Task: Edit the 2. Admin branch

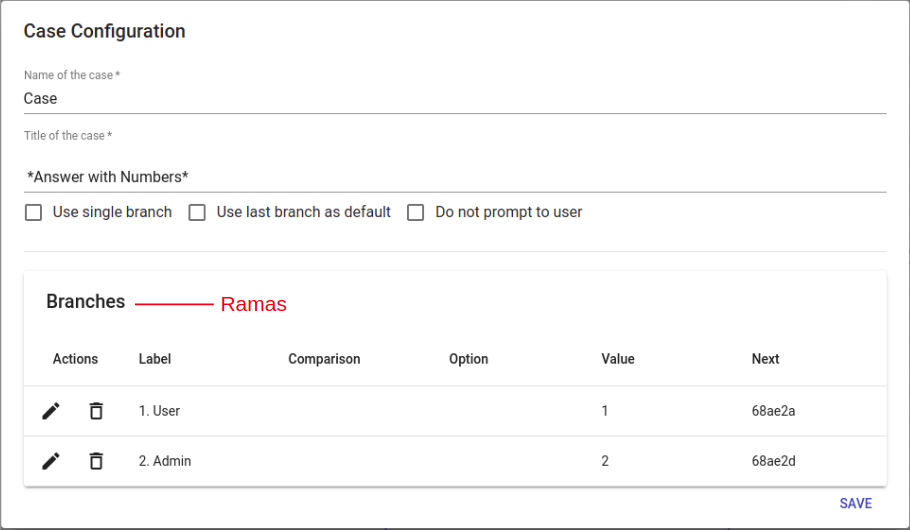Action: (51, 461)
